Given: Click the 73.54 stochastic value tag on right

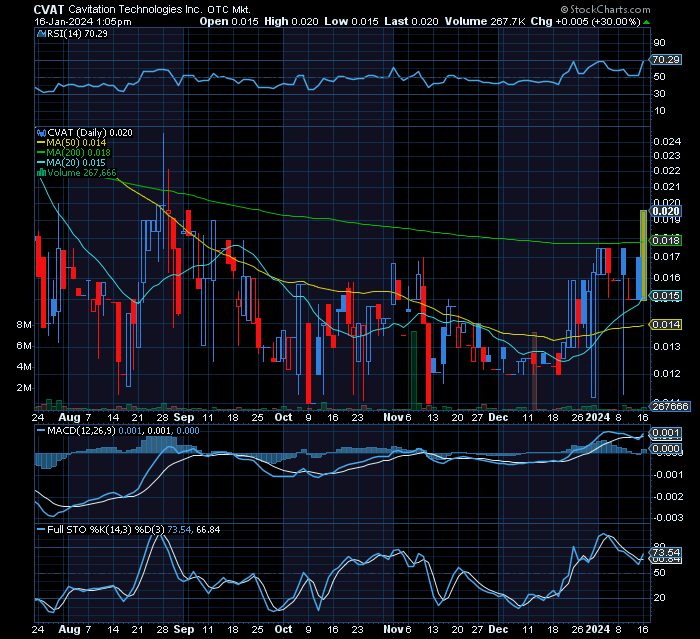Looking at the screenshot, I should (666, 552).
